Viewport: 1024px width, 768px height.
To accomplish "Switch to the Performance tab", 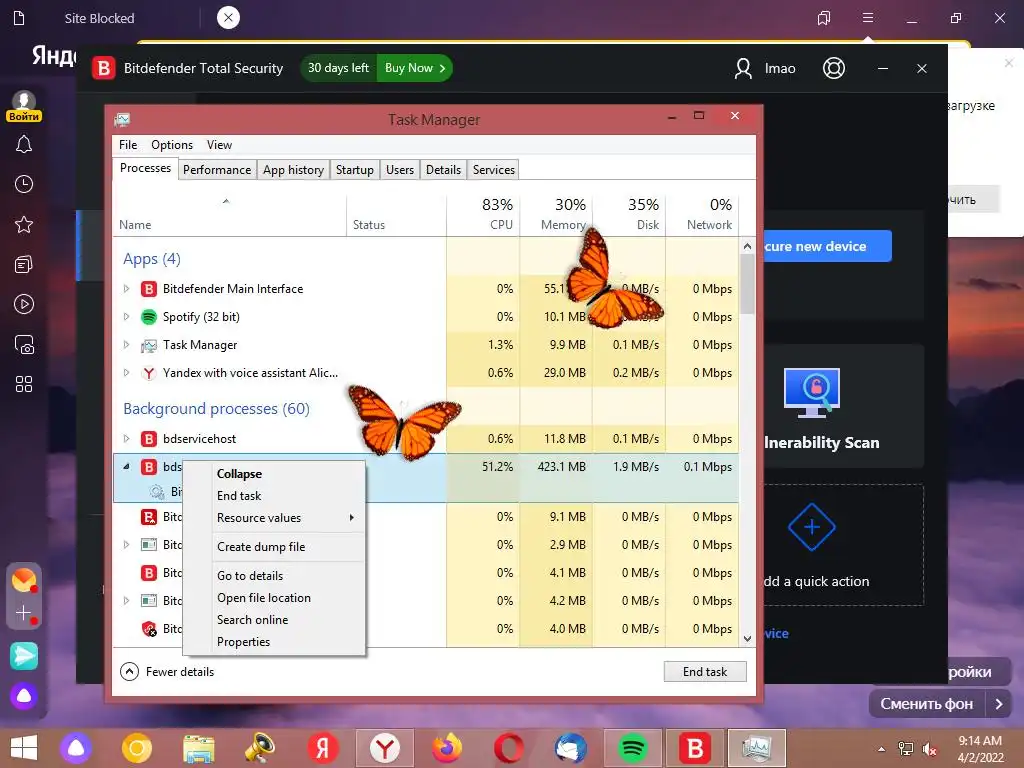I will pyautogui.click(x=217, y=170).
